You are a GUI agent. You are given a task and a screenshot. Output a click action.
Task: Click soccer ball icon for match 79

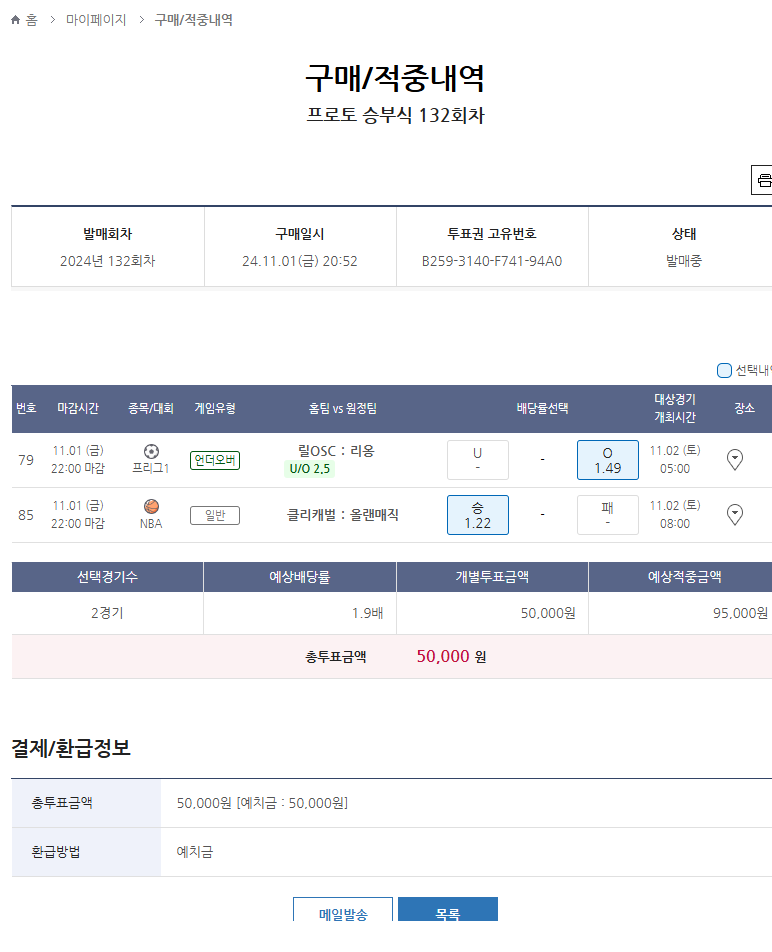point(152,451)
